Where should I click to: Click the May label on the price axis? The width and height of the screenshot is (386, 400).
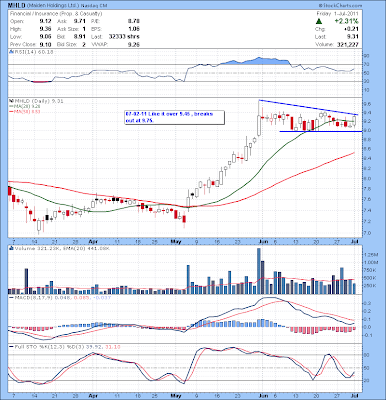coord(176,241)
